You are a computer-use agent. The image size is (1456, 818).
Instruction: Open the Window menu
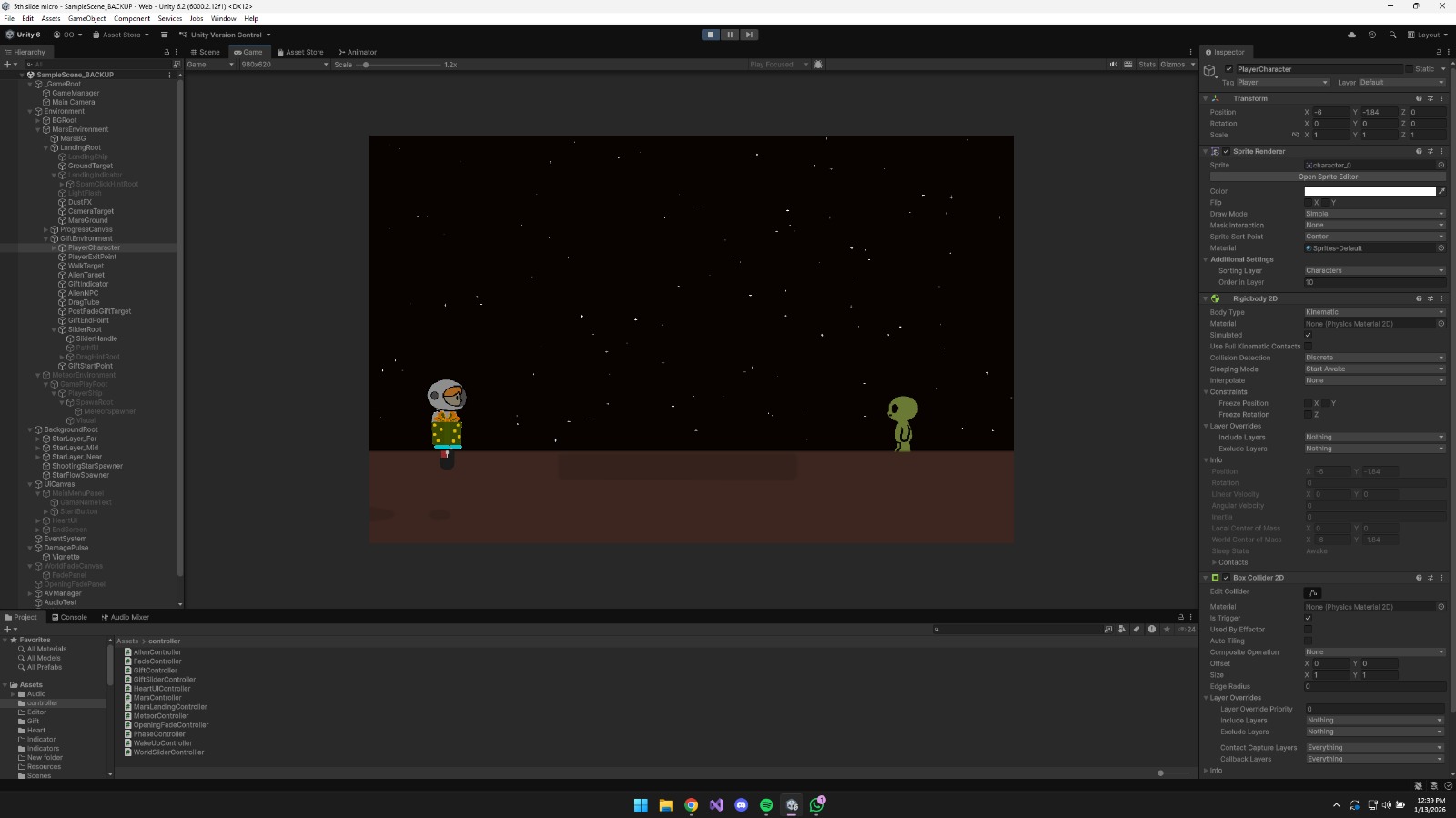point(223,18)
